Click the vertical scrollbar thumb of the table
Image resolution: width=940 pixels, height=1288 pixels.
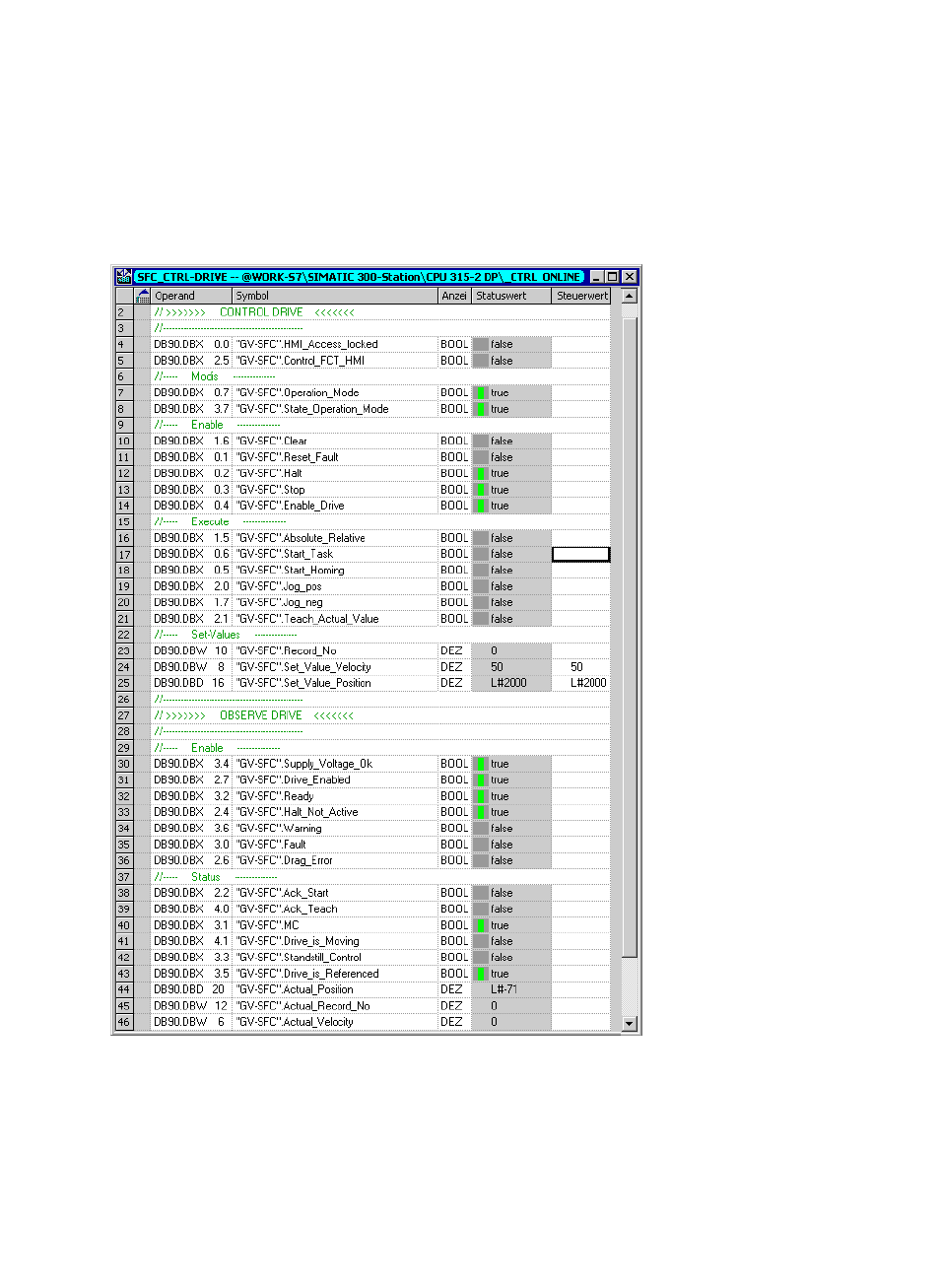pos(630,637)
